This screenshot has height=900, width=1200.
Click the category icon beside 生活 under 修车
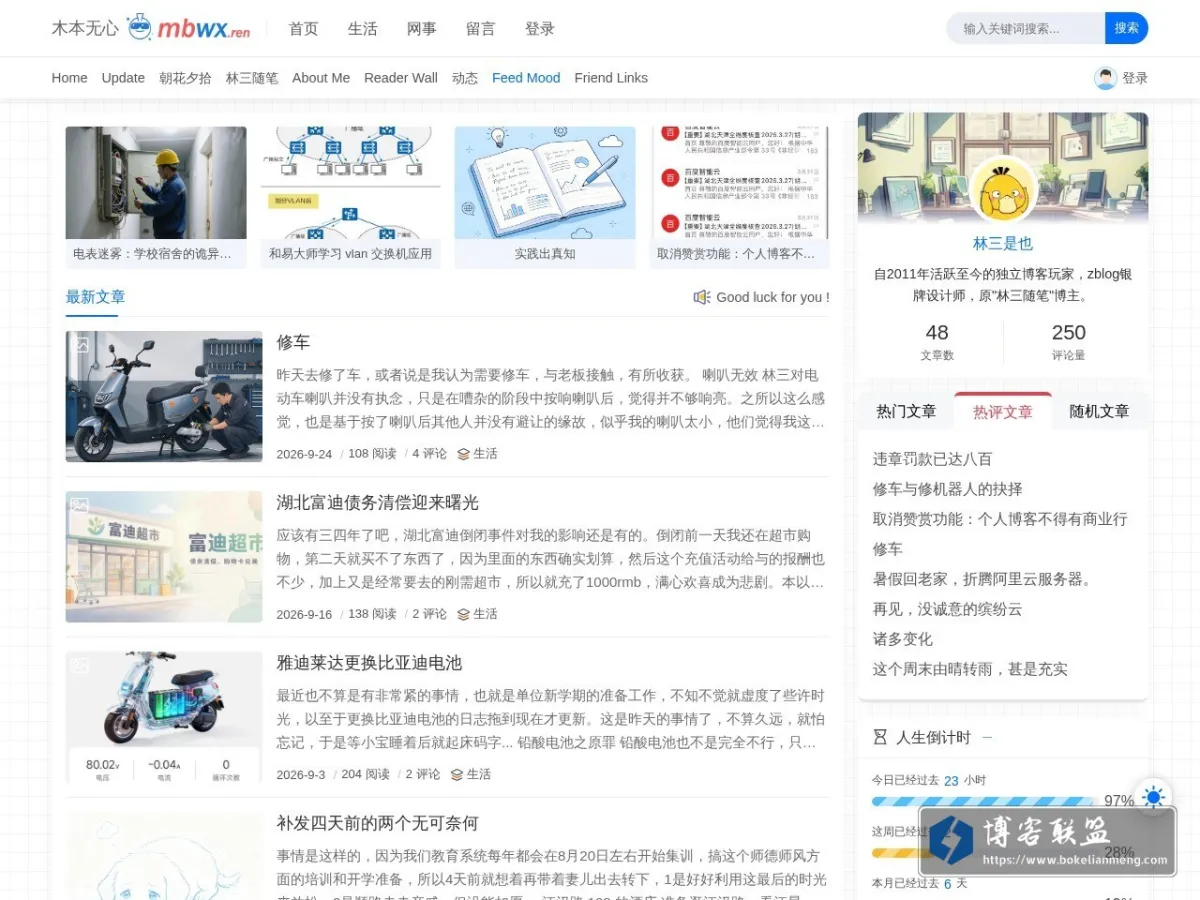coord(463,454)
